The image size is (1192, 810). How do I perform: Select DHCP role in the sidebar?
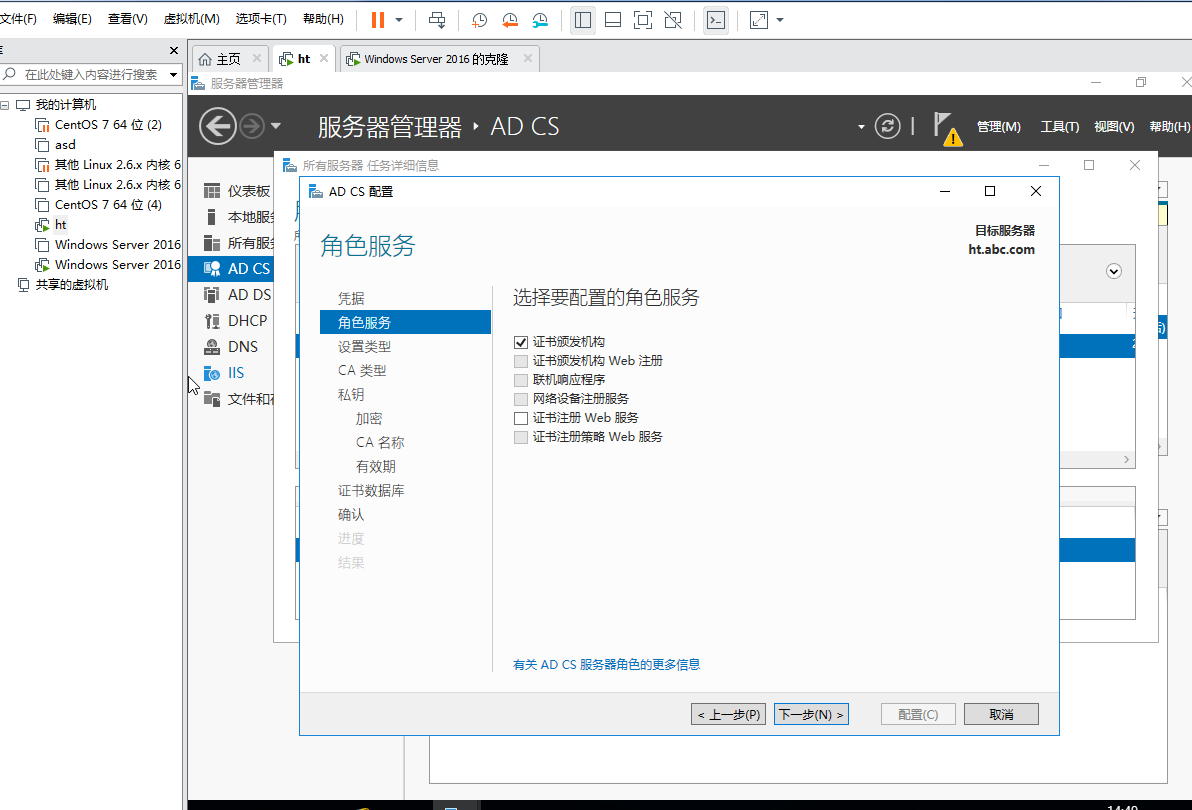point(236,321)
